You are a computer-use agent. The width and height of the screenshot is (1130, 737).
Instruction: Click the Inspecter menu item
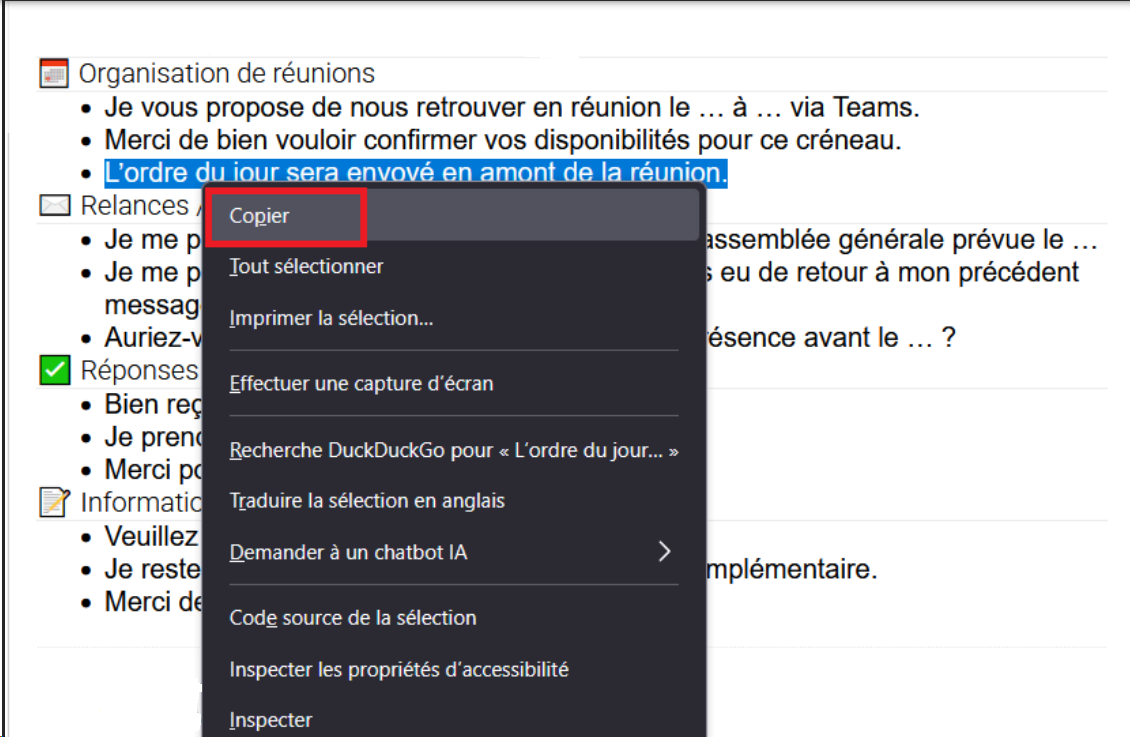[x=270, y=720]
